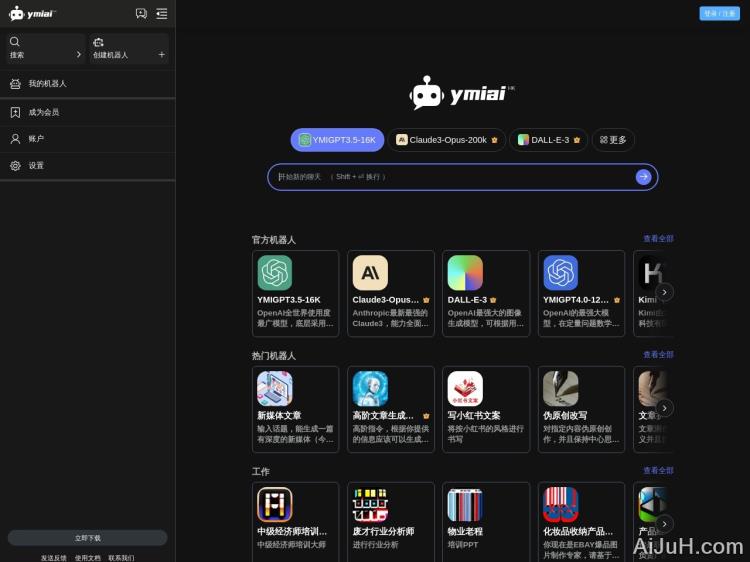Open the 使用文档 link
This screenshot has width=750, height=562.
coord(88,558)
